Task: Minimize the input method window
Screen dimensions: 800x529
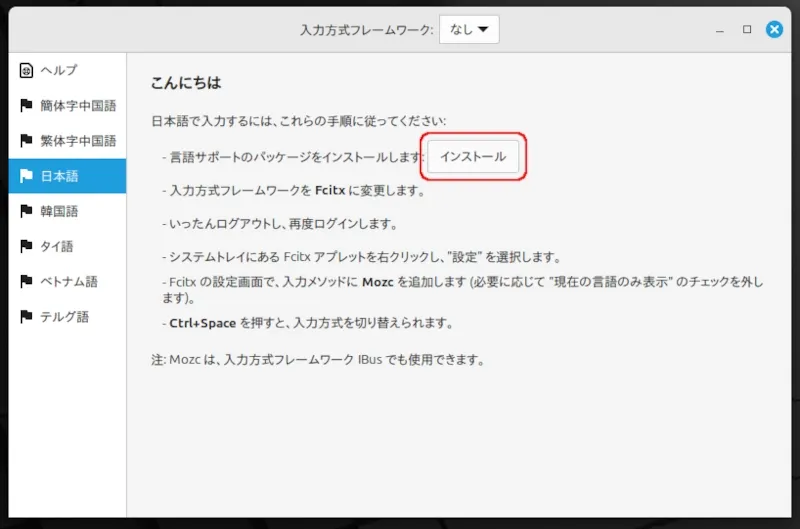Action: [720, 30]
